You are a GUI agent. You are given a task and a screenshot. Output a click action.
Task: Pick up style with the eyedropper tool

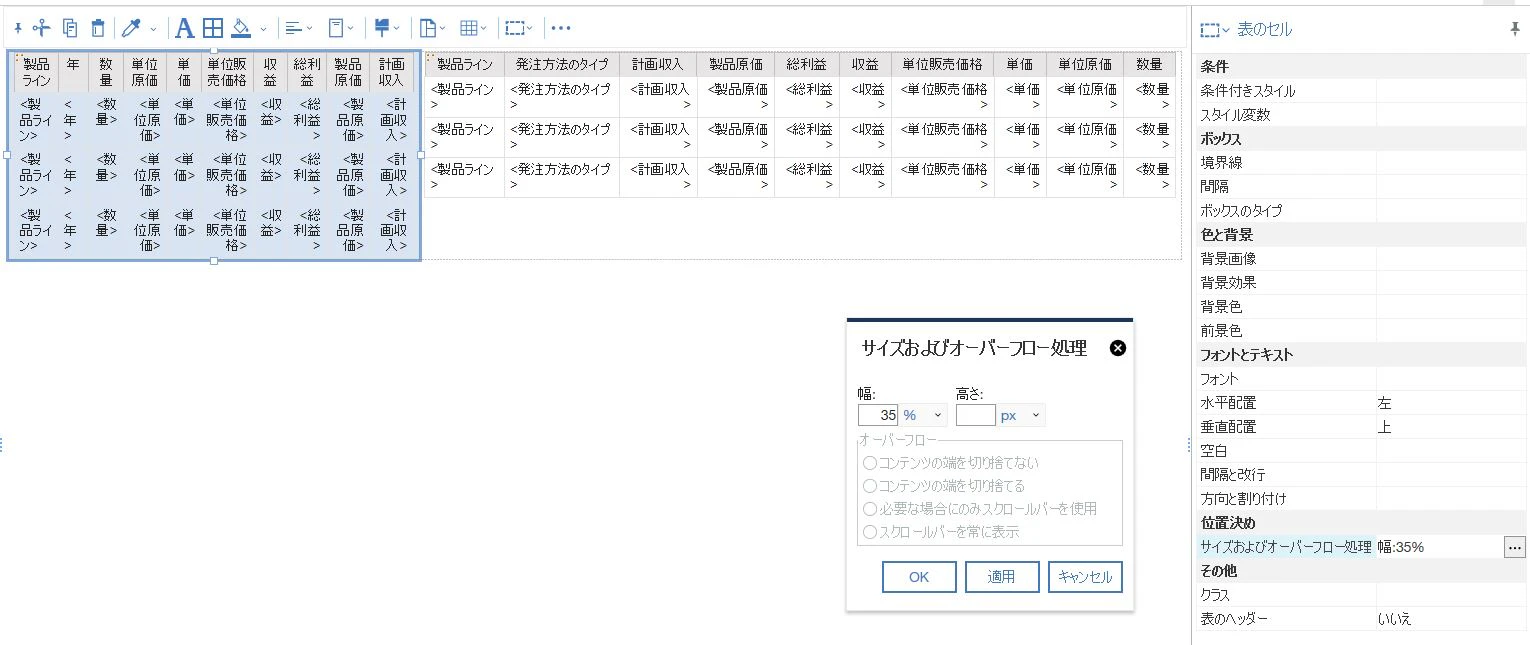point(131,28)
